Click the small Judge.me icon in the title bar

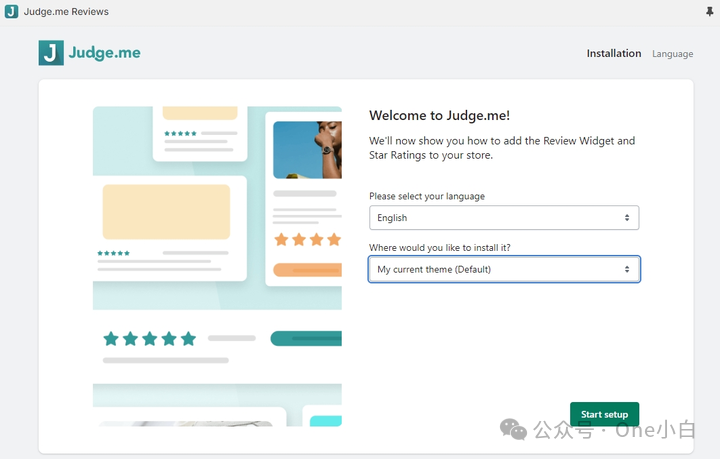11,12
